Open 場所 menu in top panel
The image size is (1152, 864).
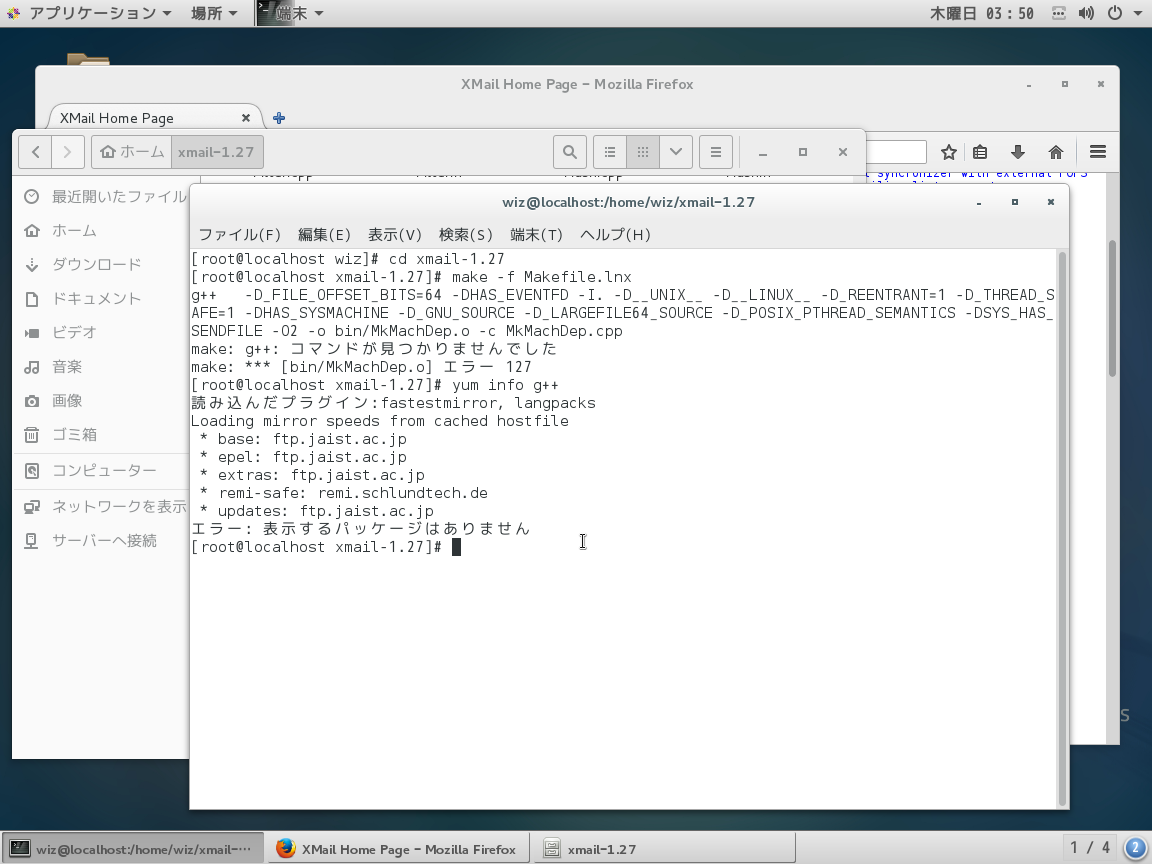(214, 13)
